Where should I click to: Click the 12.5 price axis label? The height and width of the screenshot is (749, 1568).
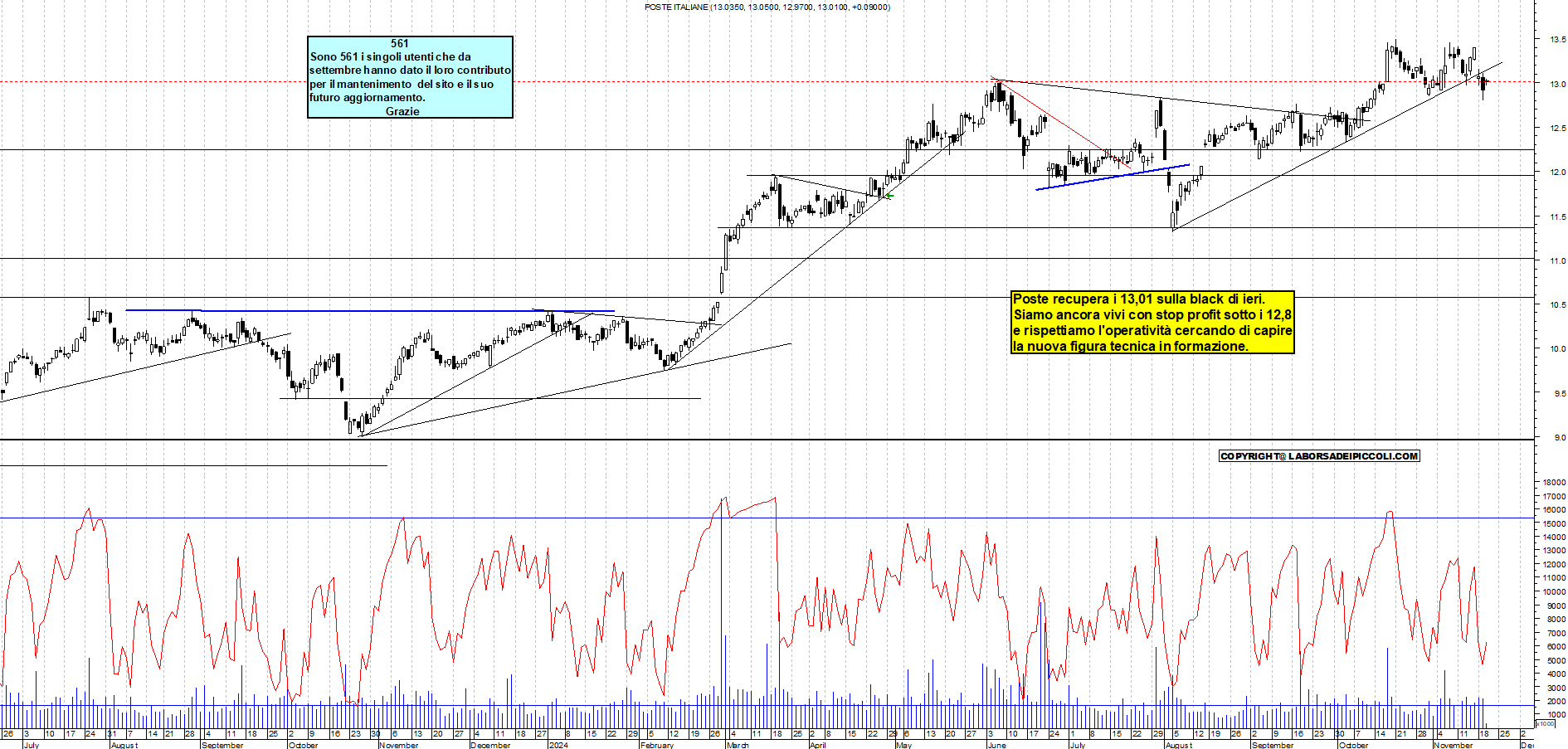click(1557, 129)
